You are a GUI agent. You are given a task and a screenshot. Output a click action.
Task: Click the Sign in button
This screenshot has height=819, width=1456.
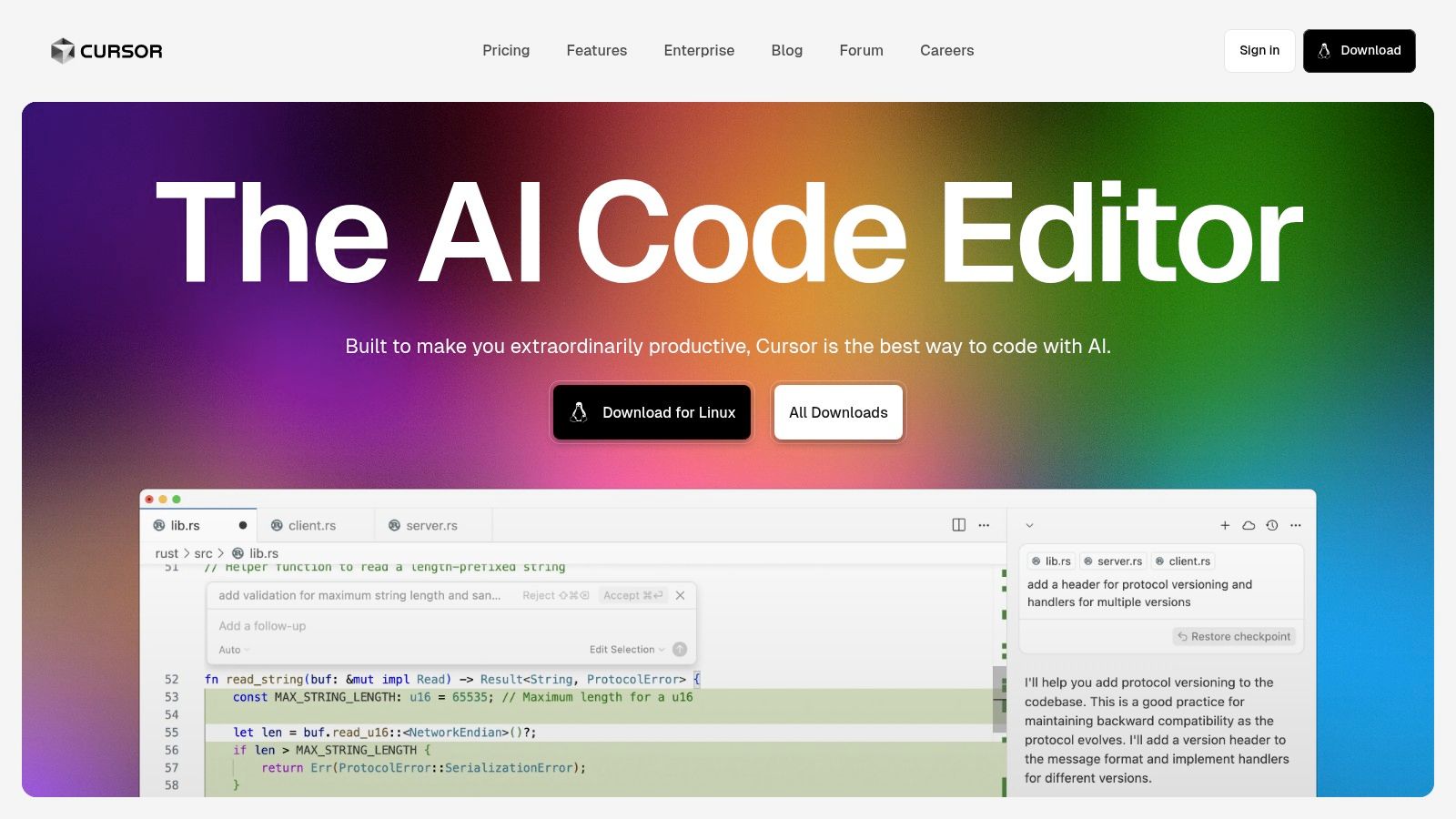coord(1259,51)
